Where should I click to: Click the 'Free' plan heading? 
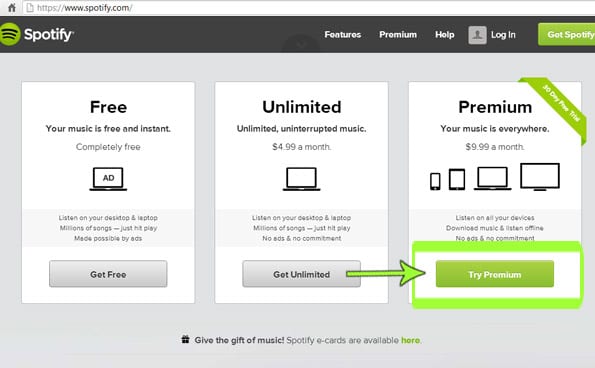coord(109,107)
